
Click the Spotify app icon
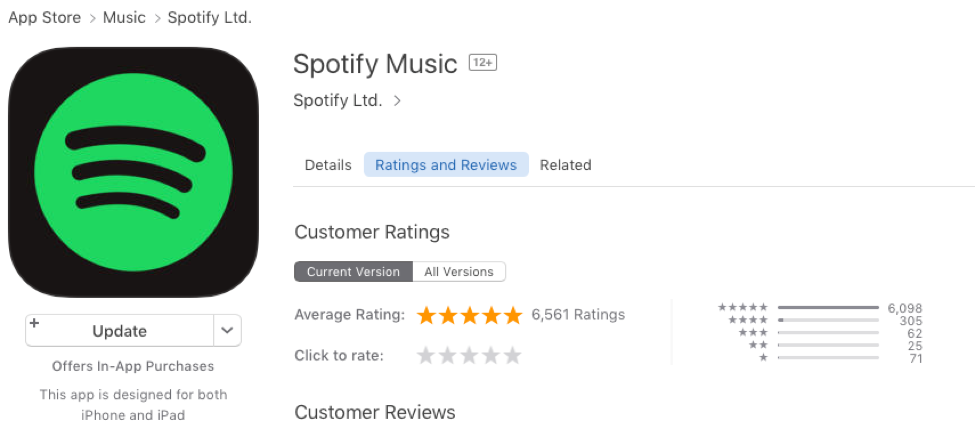tap(133, 171)
